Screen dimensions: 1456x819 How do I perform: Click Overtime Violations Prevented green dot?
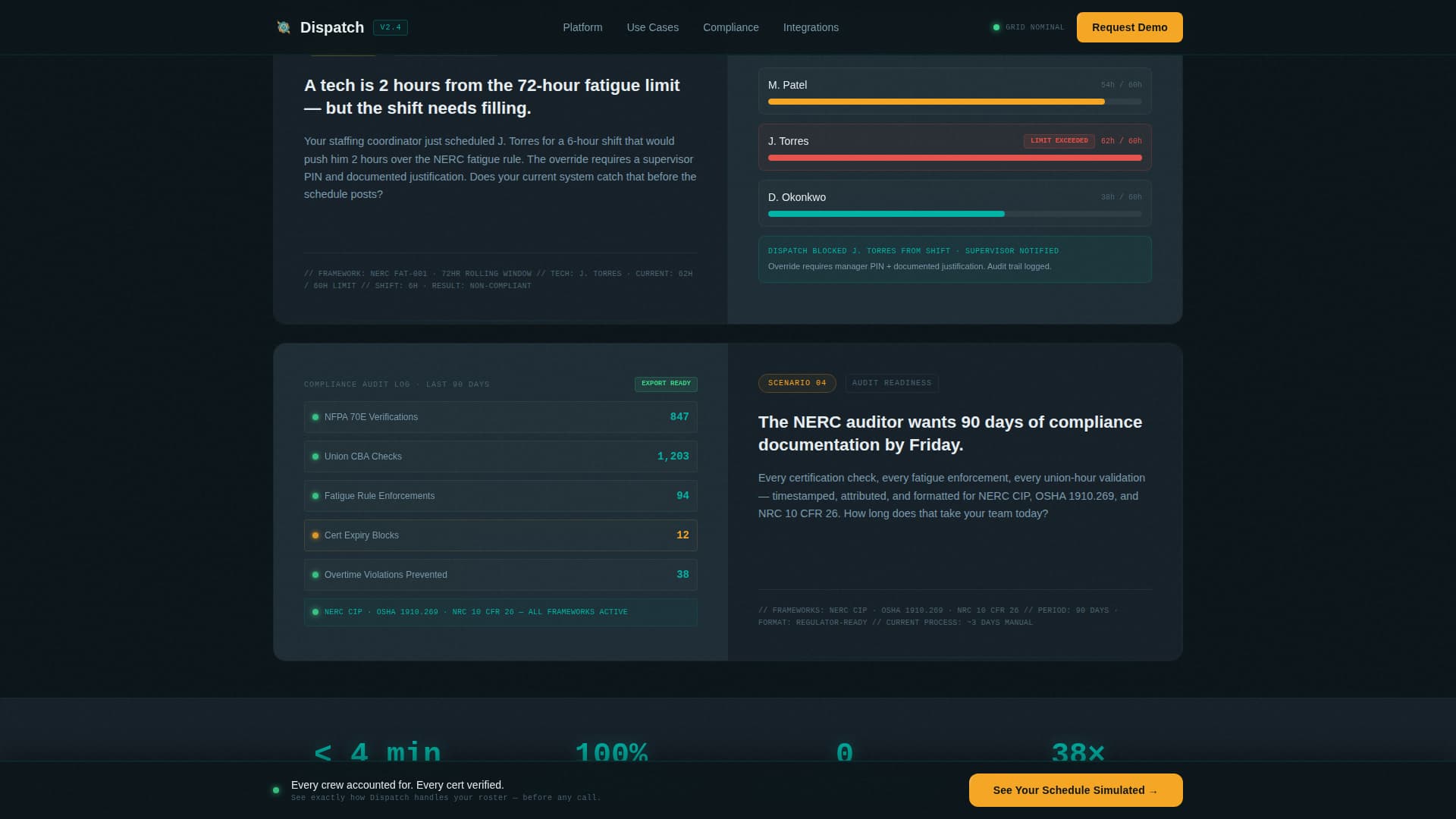pos(315,575)
